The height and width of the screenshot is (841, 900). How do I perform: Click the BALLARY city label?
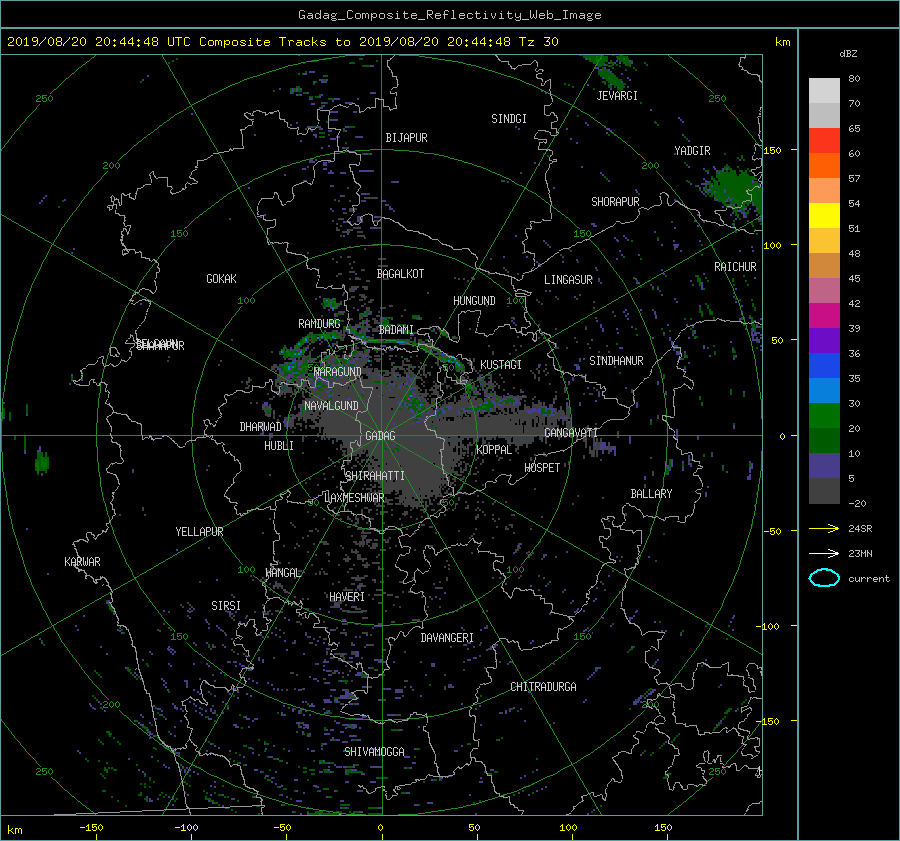click(651, 494)
